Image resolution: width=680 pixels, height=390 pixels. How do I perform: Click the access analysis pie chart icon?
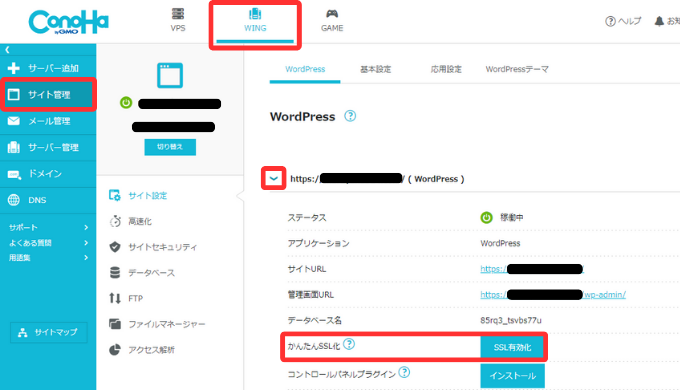pyautogui.click(x=115, y=350)
